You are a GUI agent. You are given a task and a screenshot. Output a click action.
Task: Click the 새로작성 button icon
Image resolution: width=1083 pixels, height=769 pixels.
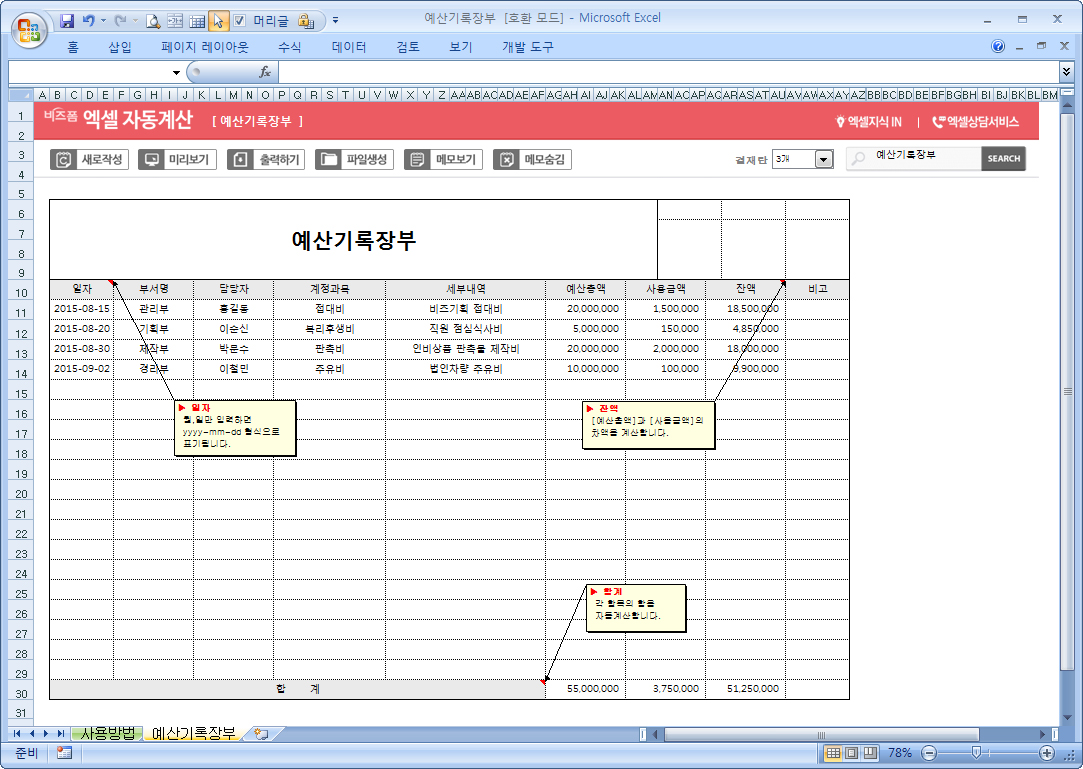click(x=64, y=160)
